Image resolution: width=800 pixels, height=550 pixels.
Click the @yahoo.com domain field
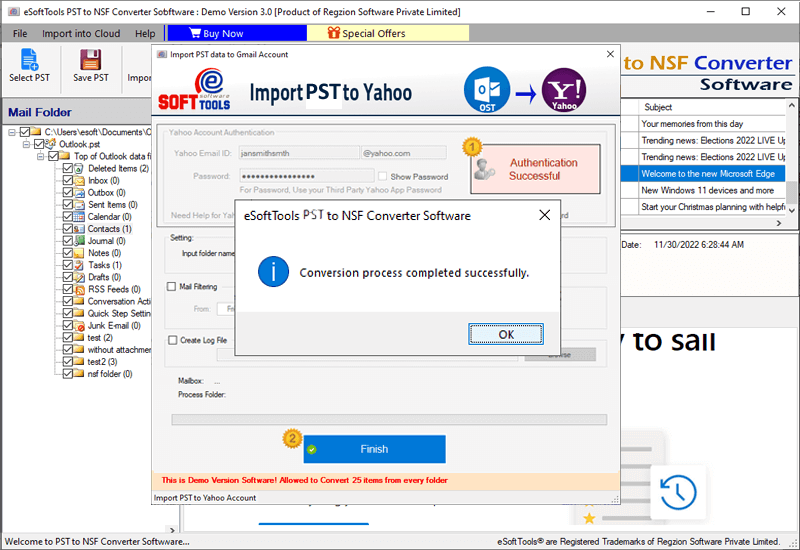pyautogui.click(x=404, y=153)
